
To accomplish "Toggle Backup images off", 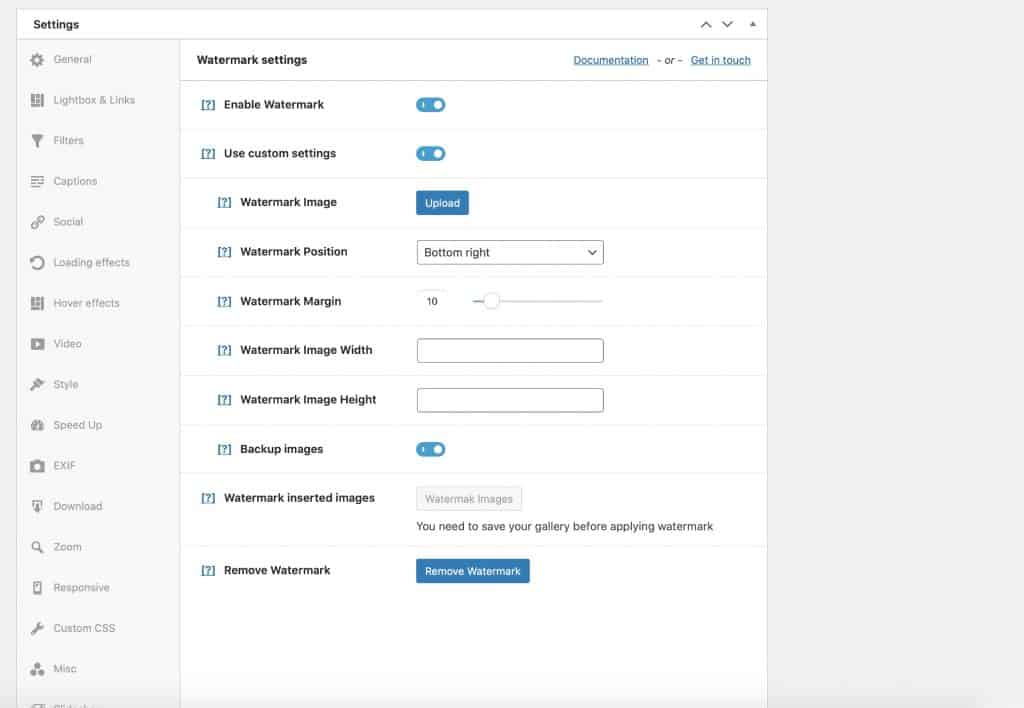I will click(431, 449).
